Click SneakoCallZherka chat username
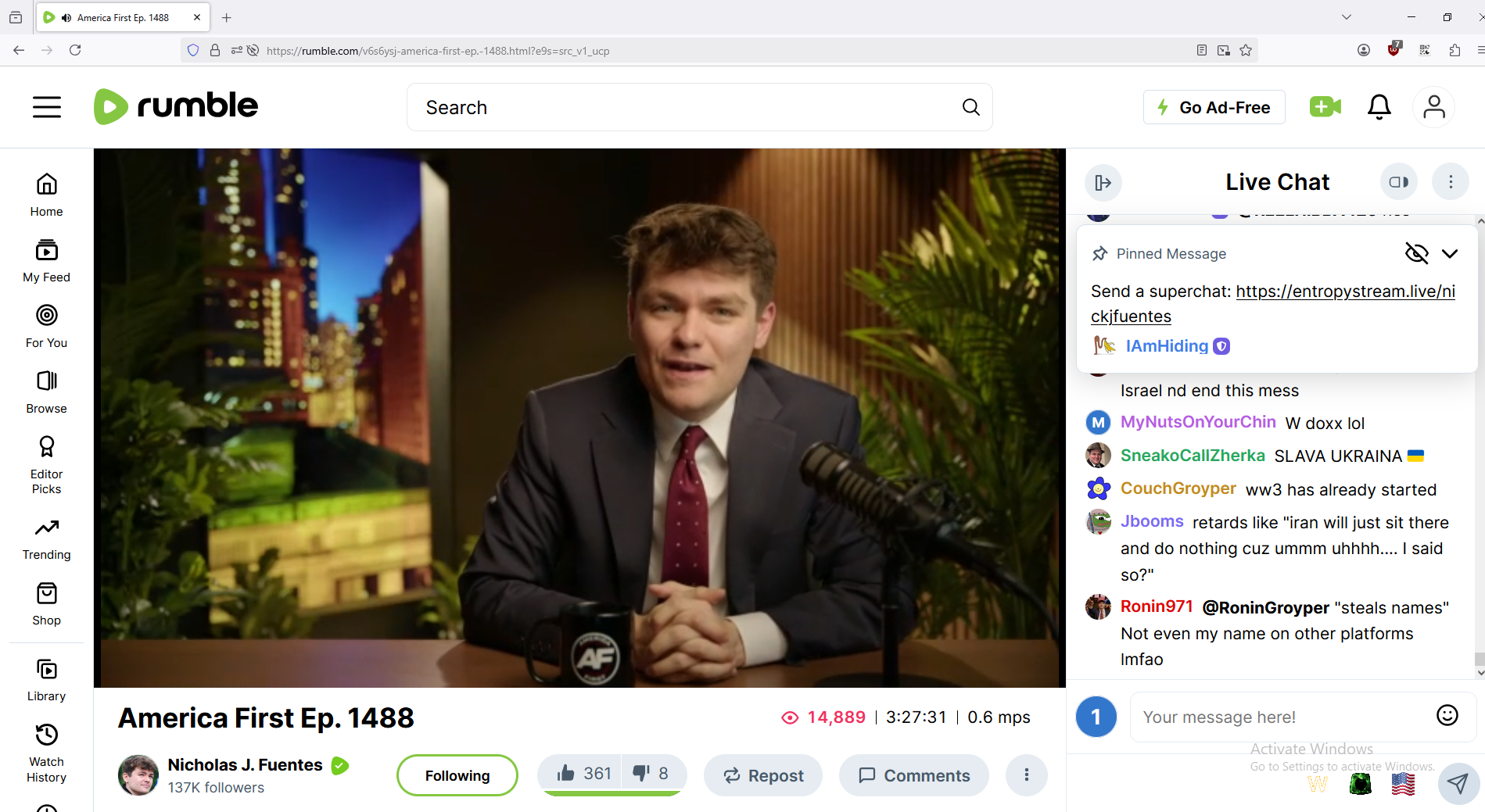 click(1193, 456)
